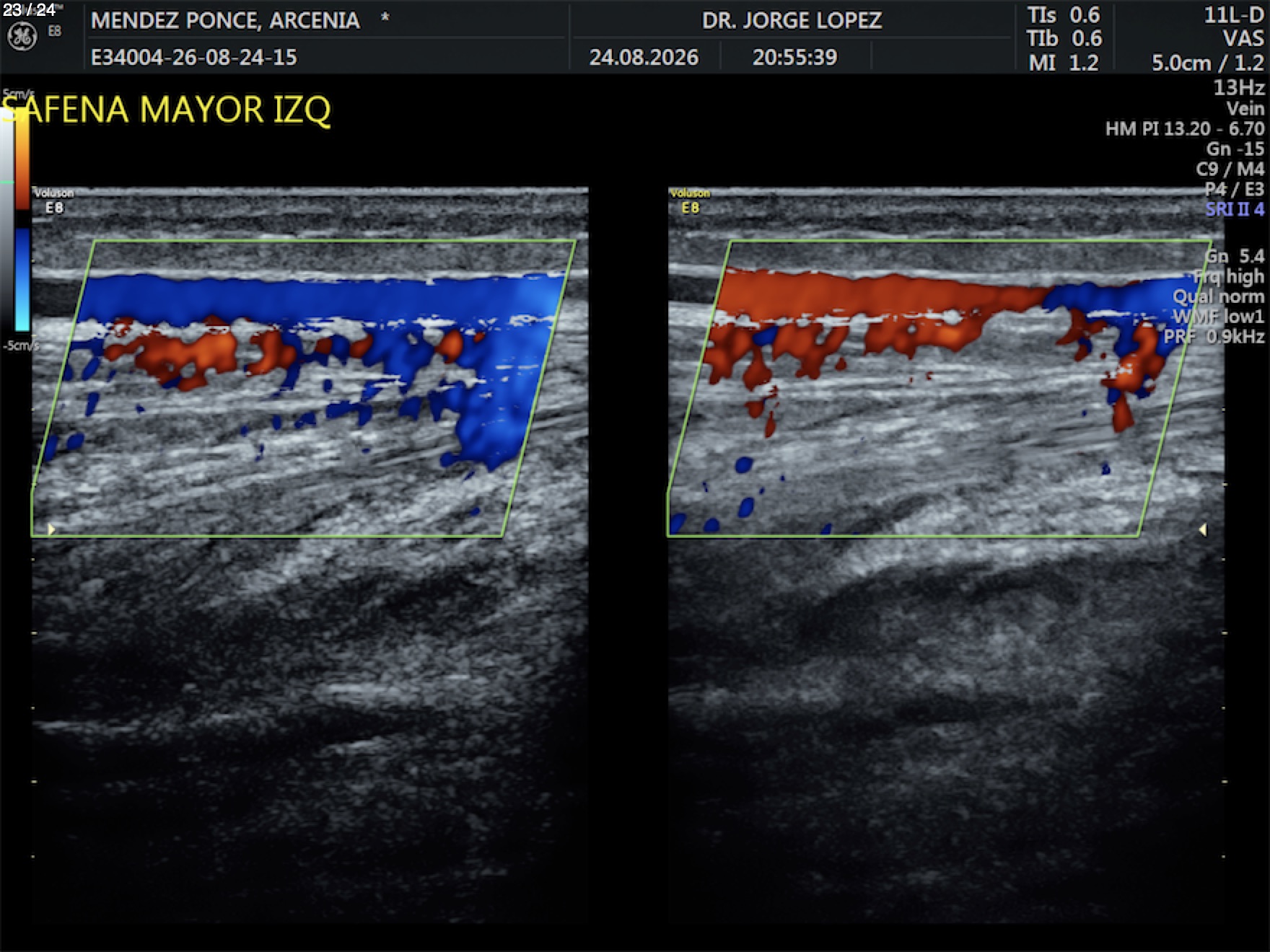Click the right Voluson E8 logo
This screenshot has height=952, width=1270.
point(690,201)
